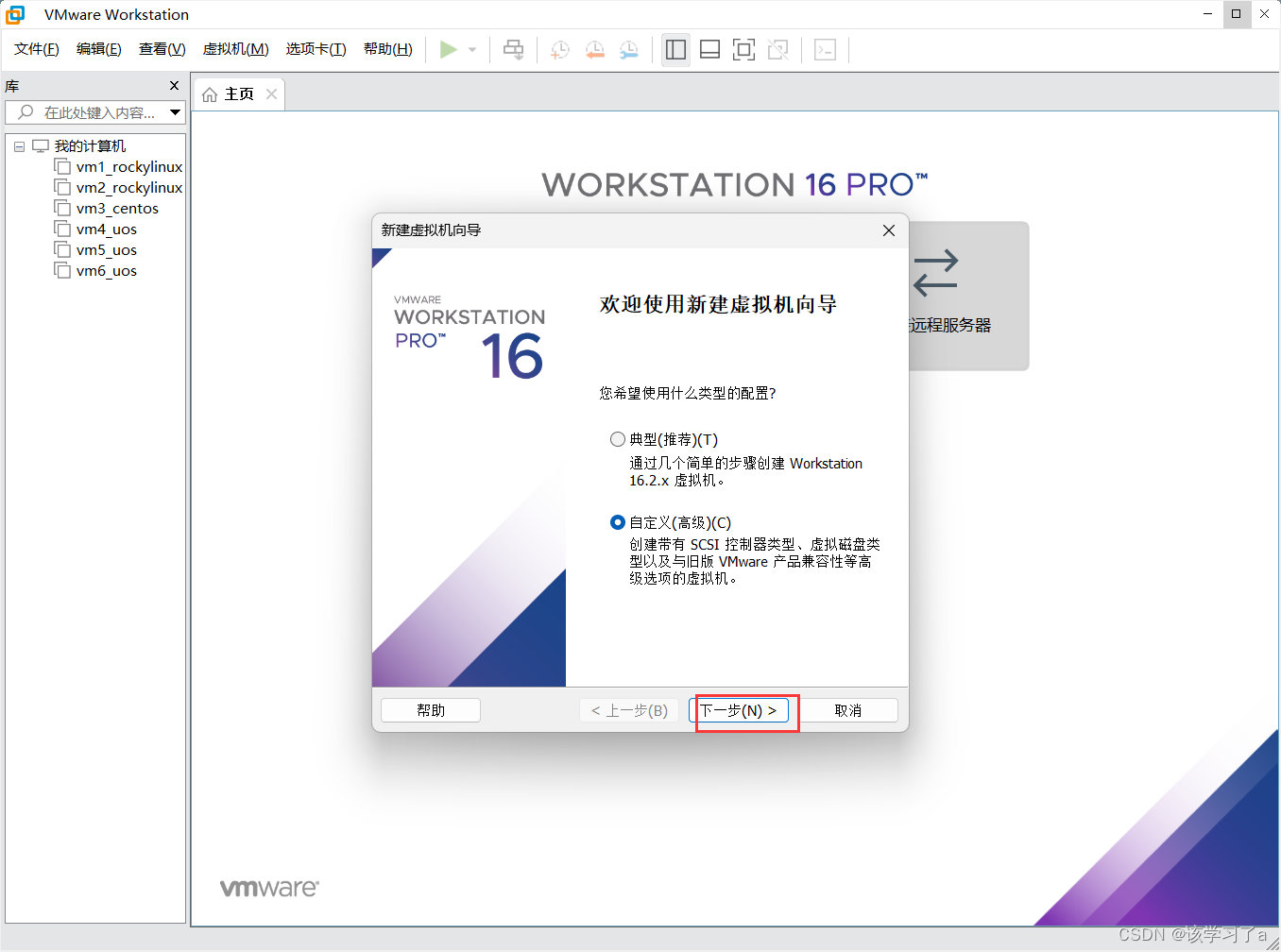Switch to the 主页 tab
The width and height of the screenshot is (1281, 952).
[239, 94]
